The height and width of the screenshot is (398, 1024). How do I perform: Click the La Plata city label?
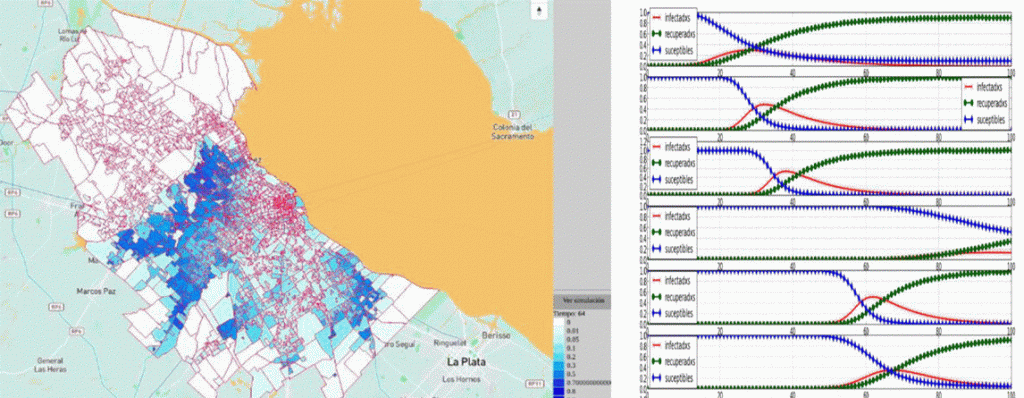click(466, 361)
